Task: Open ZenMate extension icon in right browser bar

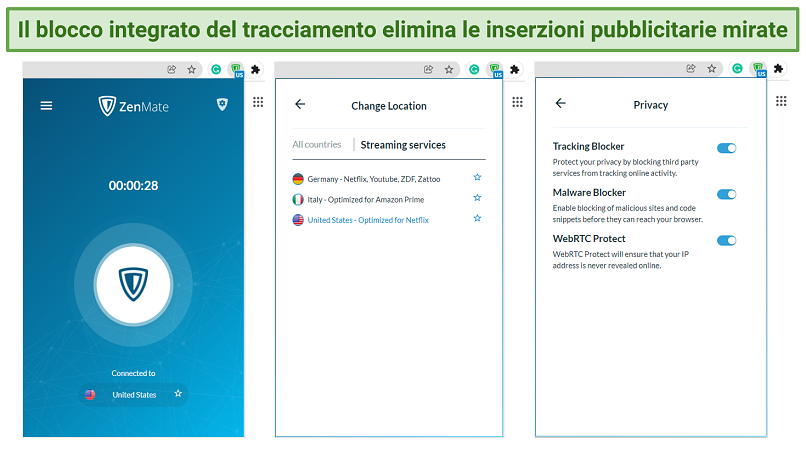Action: pos(759,69)
